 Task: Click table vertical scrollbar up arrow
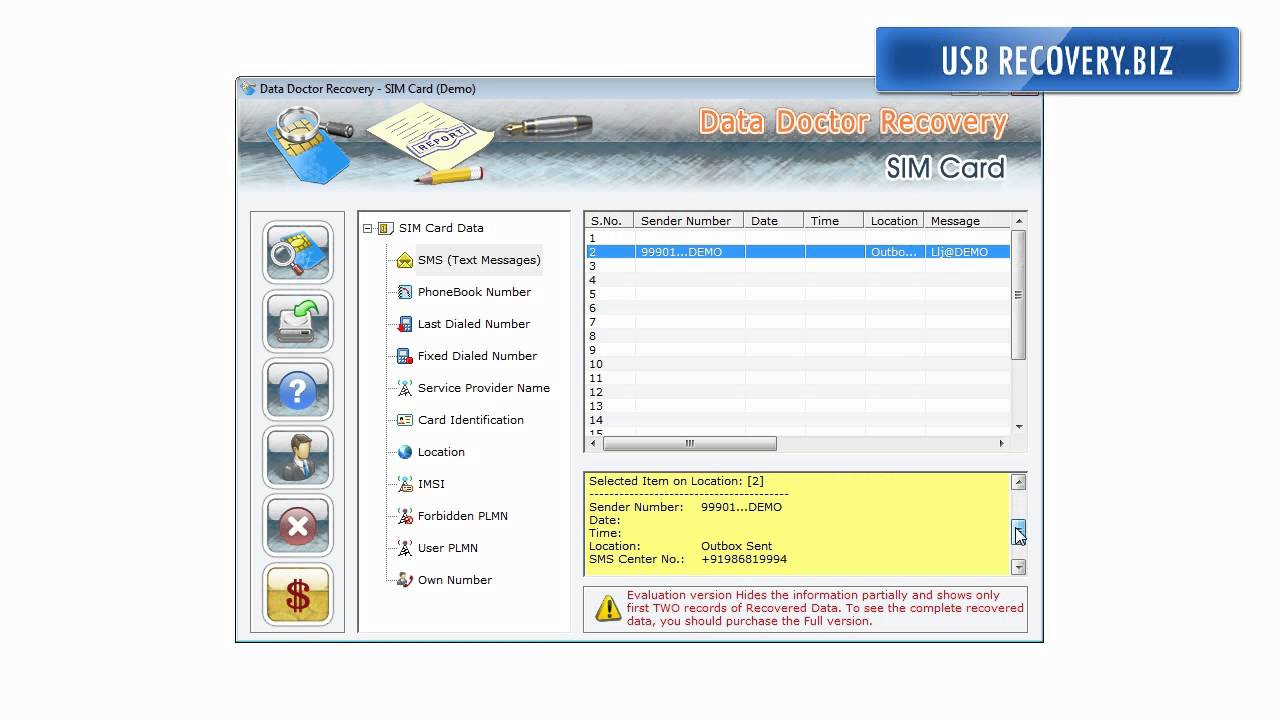pyautogui.click(x=1019, y=221)
